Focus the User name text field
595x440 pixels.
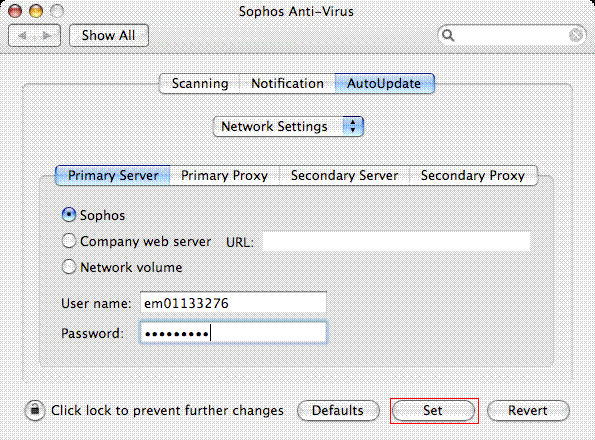tap(233, 303)
